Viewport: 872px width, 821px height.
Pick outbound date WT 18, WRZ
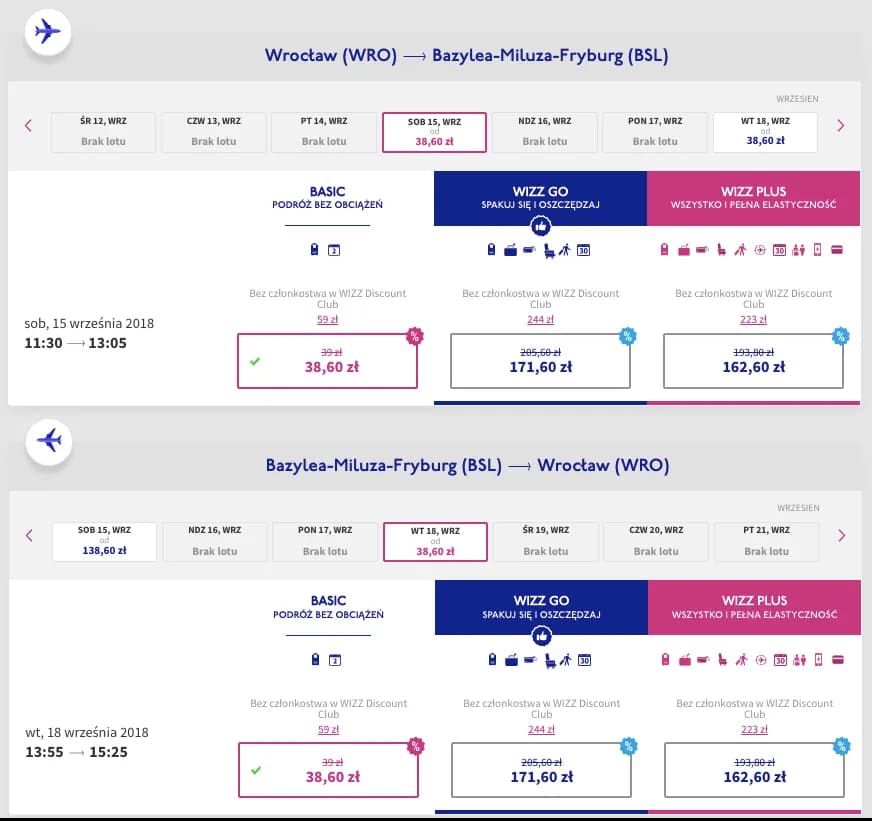tap(765, 131)
